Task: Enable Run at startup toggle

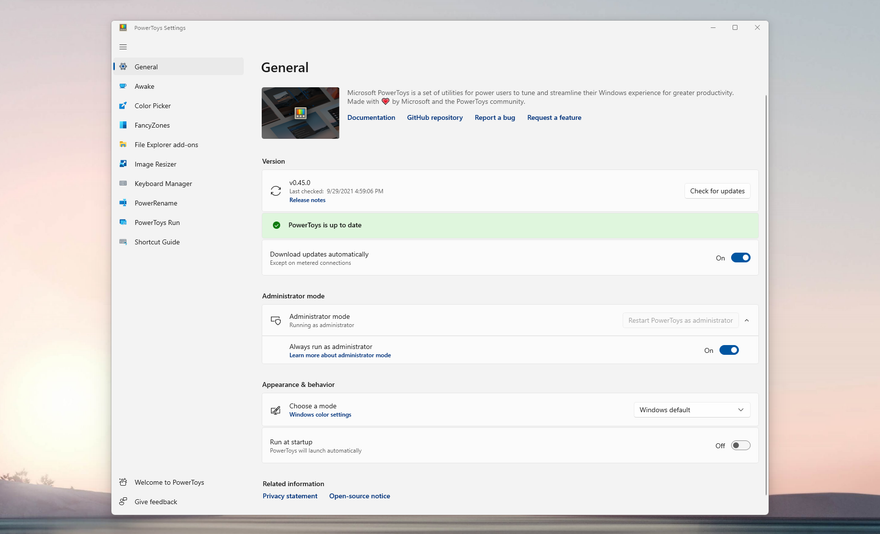Action: click(x=740, y=445)
